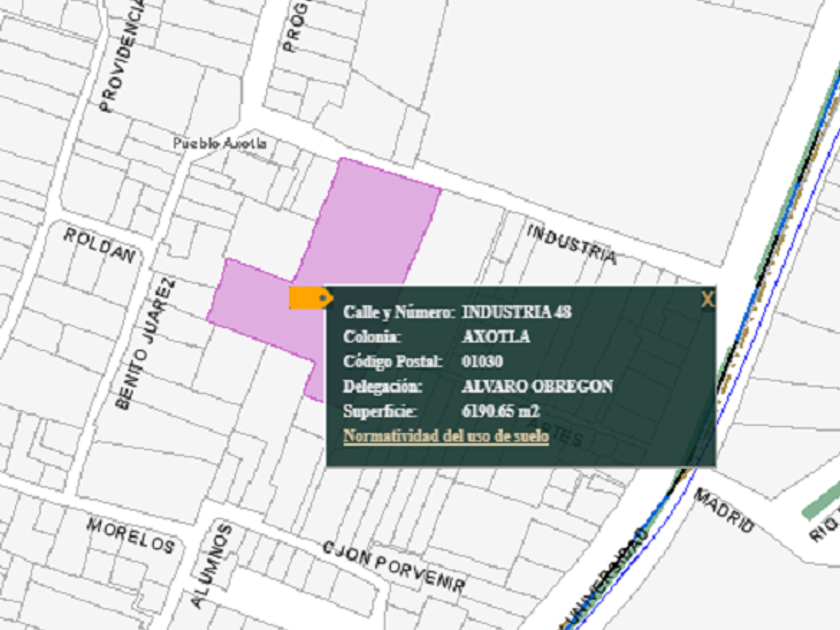
Task: Click the ALUMNOS street label
Action: click(212, 566)
